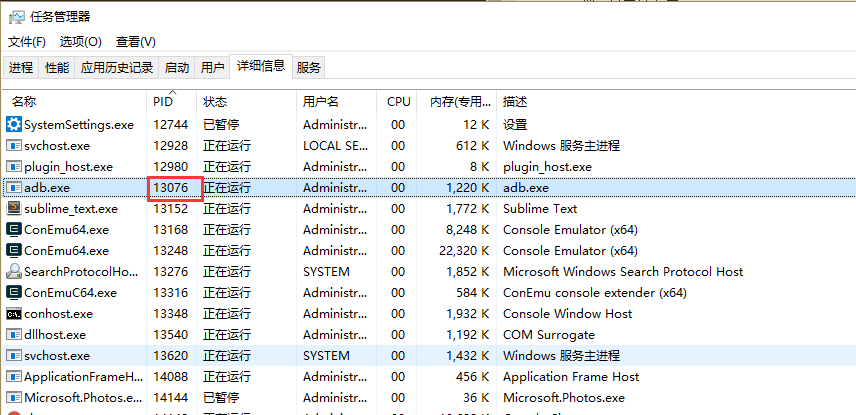Click the ApplicationFrameHost icon
Image resolution: width=856 pixels, height=415 pixels.
tap(14, 376)
